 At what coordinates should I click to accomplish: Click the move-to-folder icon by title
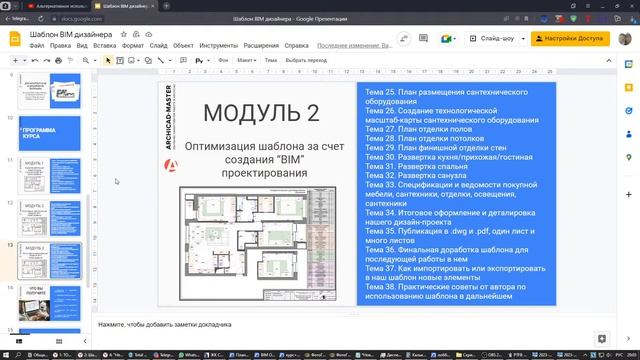(x=136, y=34)
